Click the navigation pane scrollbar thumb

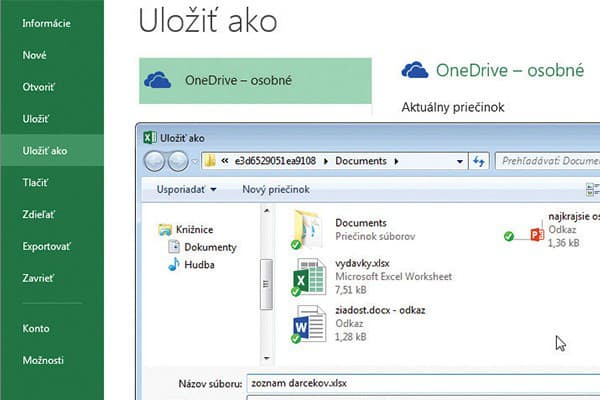(x=266, y=284)
